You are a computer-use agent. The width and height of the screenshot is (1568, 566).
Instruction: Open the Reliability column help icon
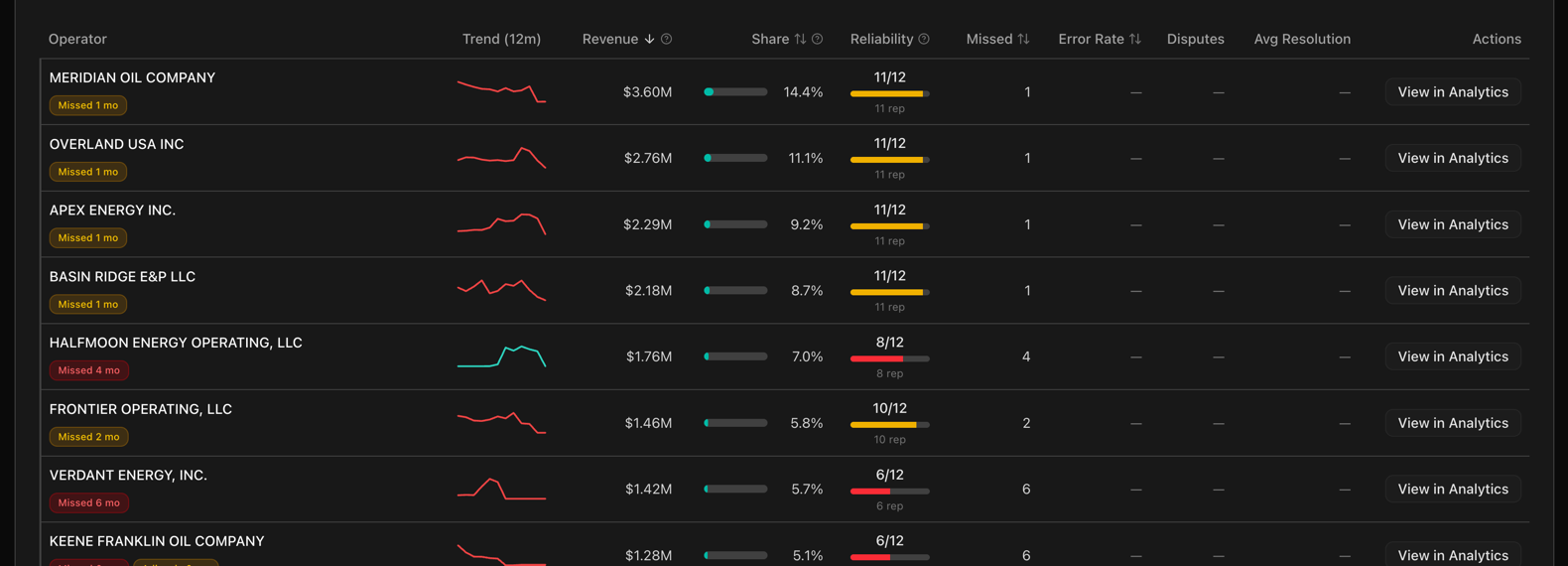(924, 39)
